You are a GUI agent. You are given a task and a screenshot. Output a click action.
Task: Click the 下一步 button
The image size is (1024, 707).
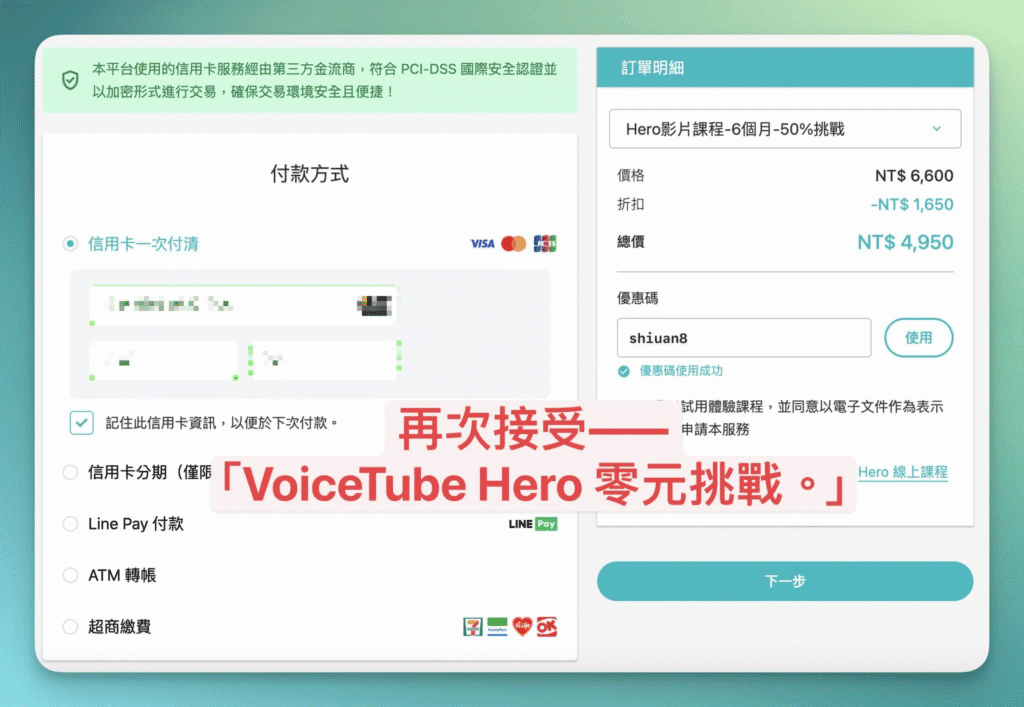[x=785, y=581]
